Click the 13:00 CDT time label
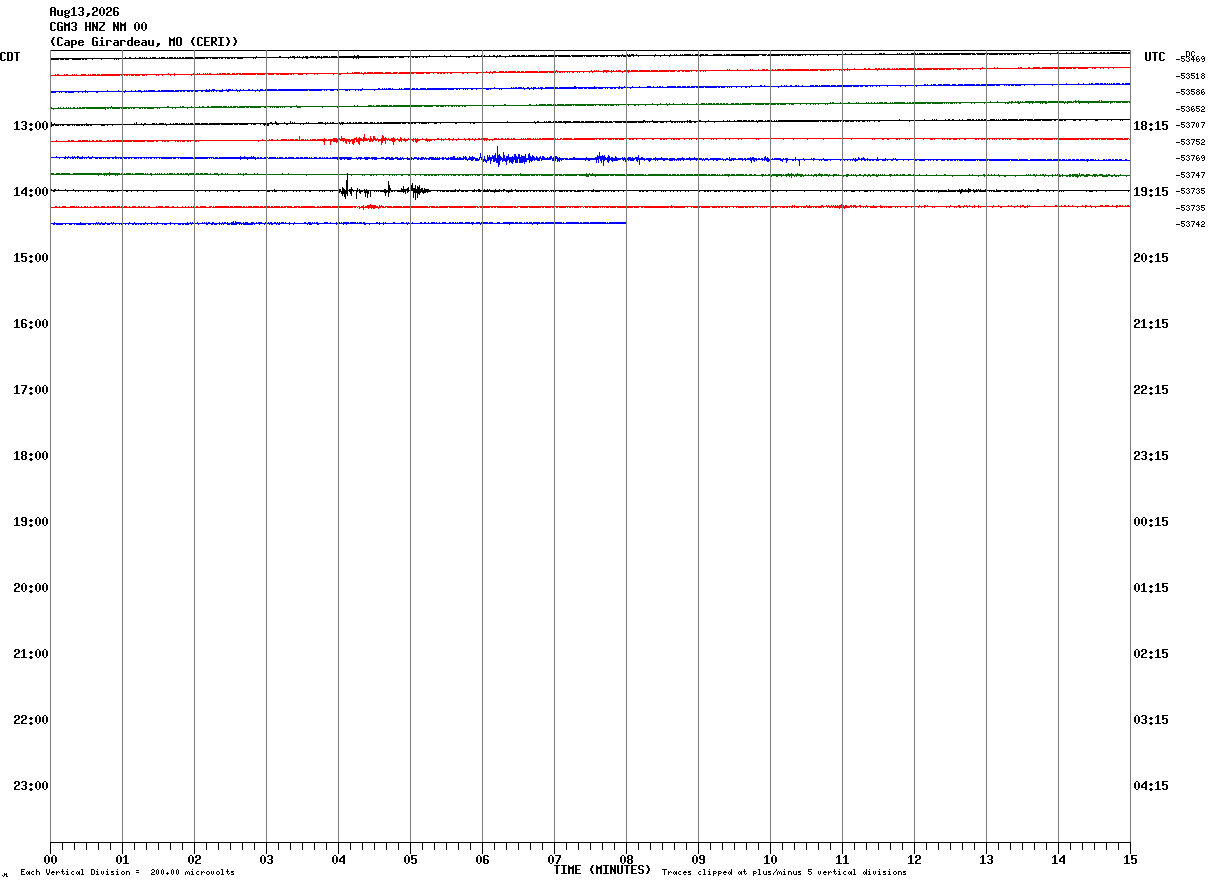 [x=31, y=126]
